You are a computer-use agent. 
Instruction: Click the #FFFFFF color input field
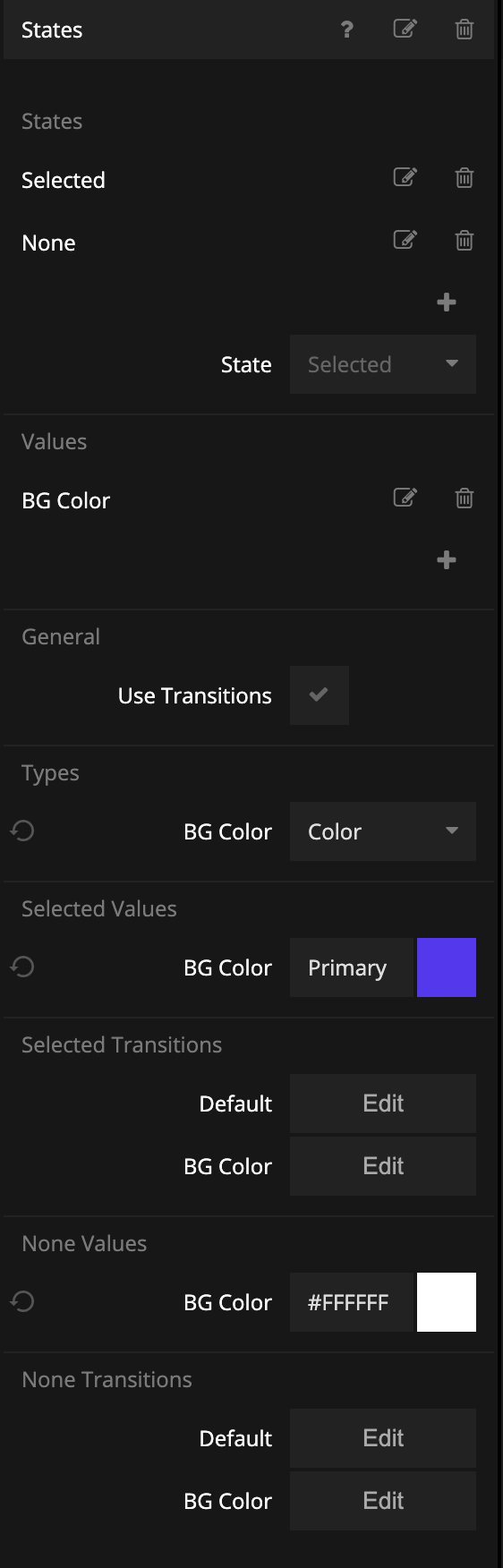(352, 1302)
